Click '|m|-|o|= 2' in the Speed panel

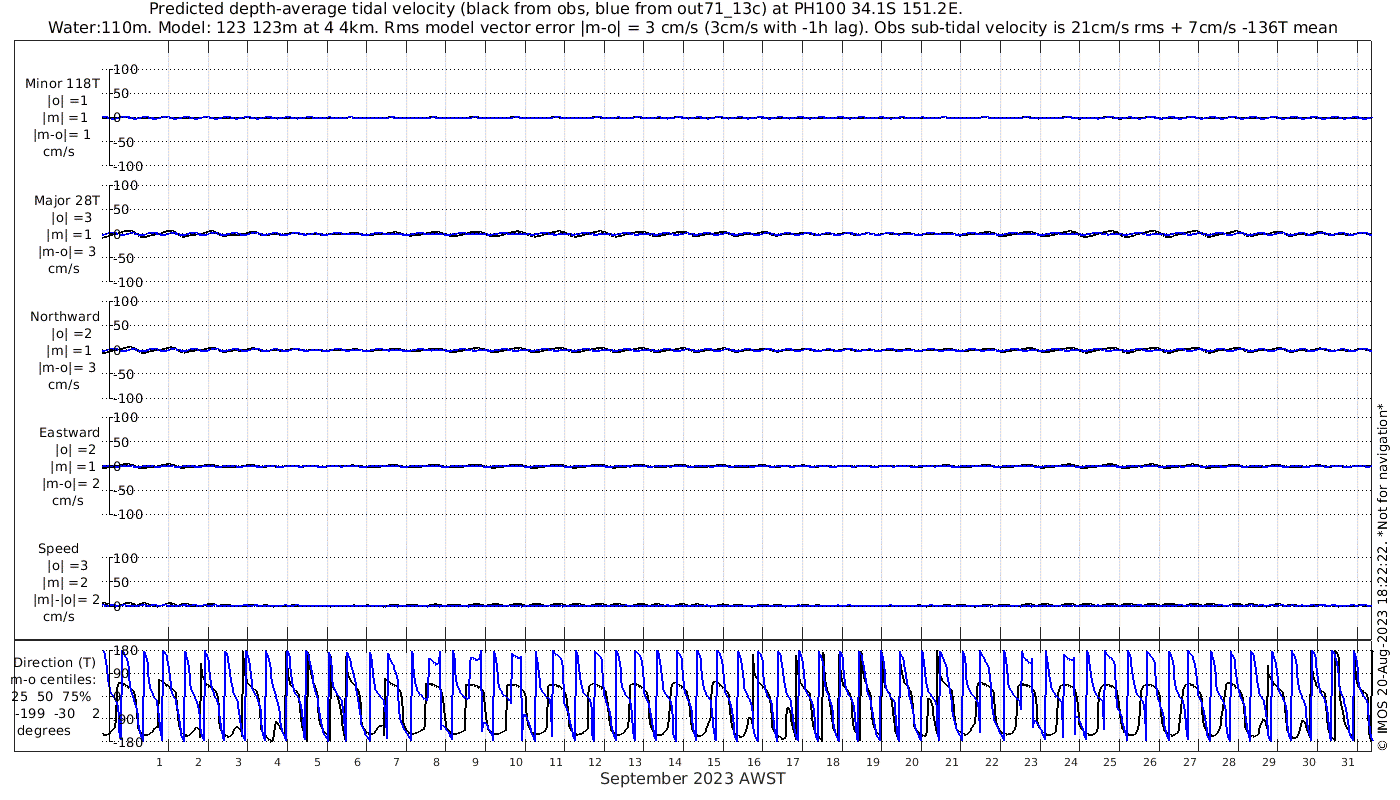point(67,599)
